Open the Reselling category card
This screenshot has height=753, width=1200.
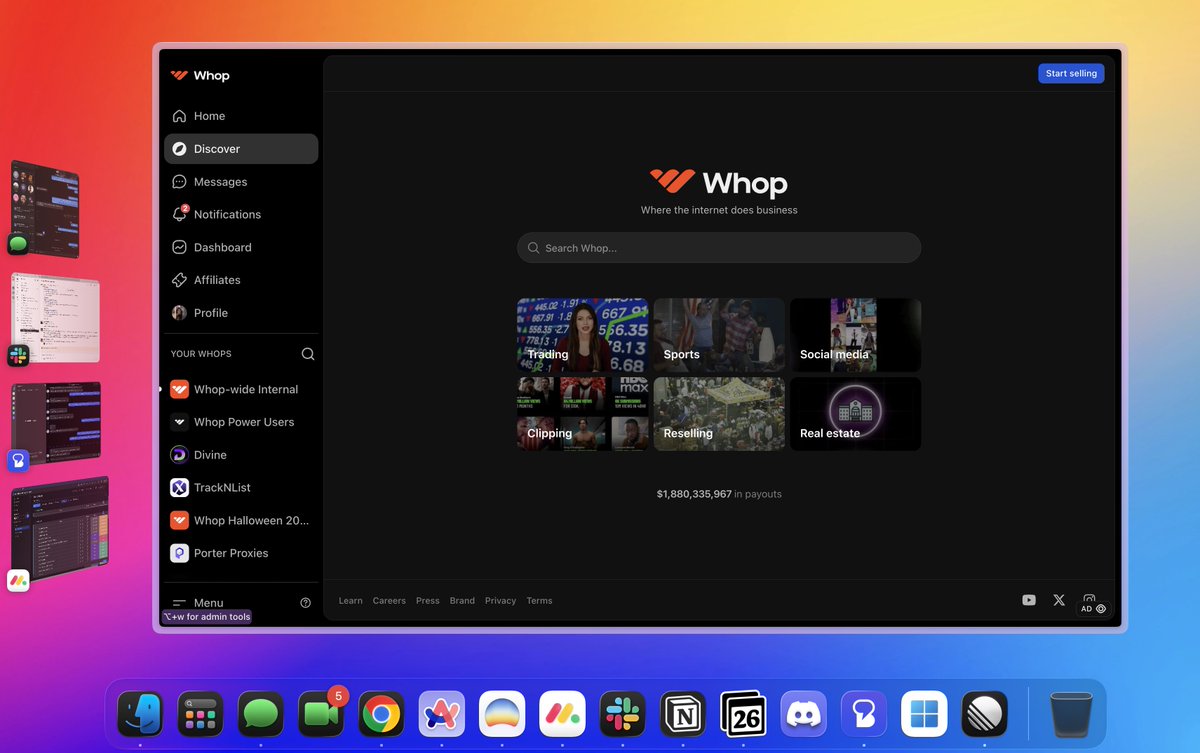coord(719,414)
